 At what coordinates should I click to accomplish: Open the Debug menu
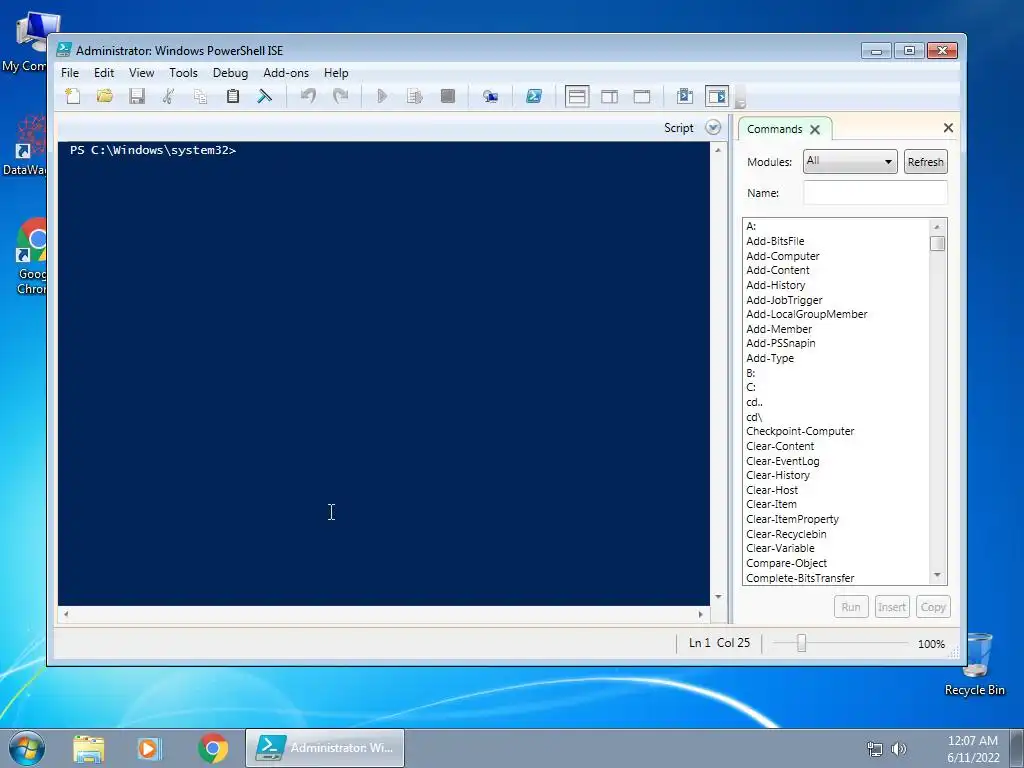coord(230,73)
